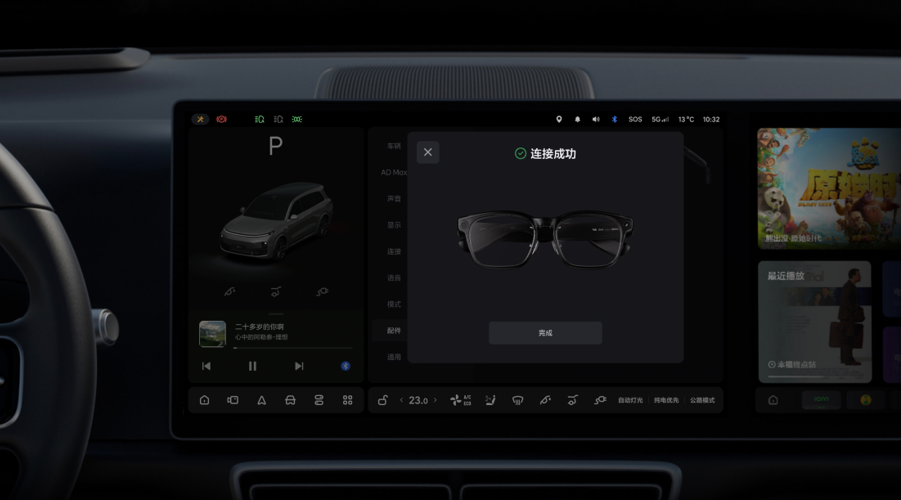Tap the door lock icon

click(382, 400)
